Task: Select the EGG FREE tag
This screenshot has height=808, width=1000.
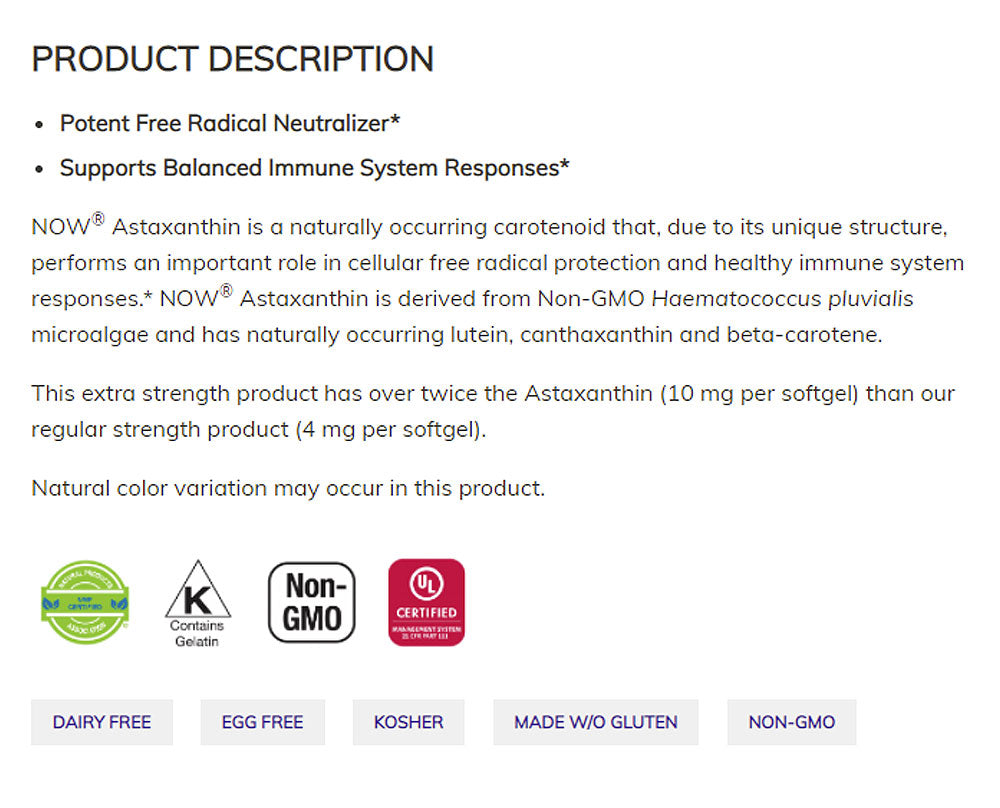Action: coord(263,722)
